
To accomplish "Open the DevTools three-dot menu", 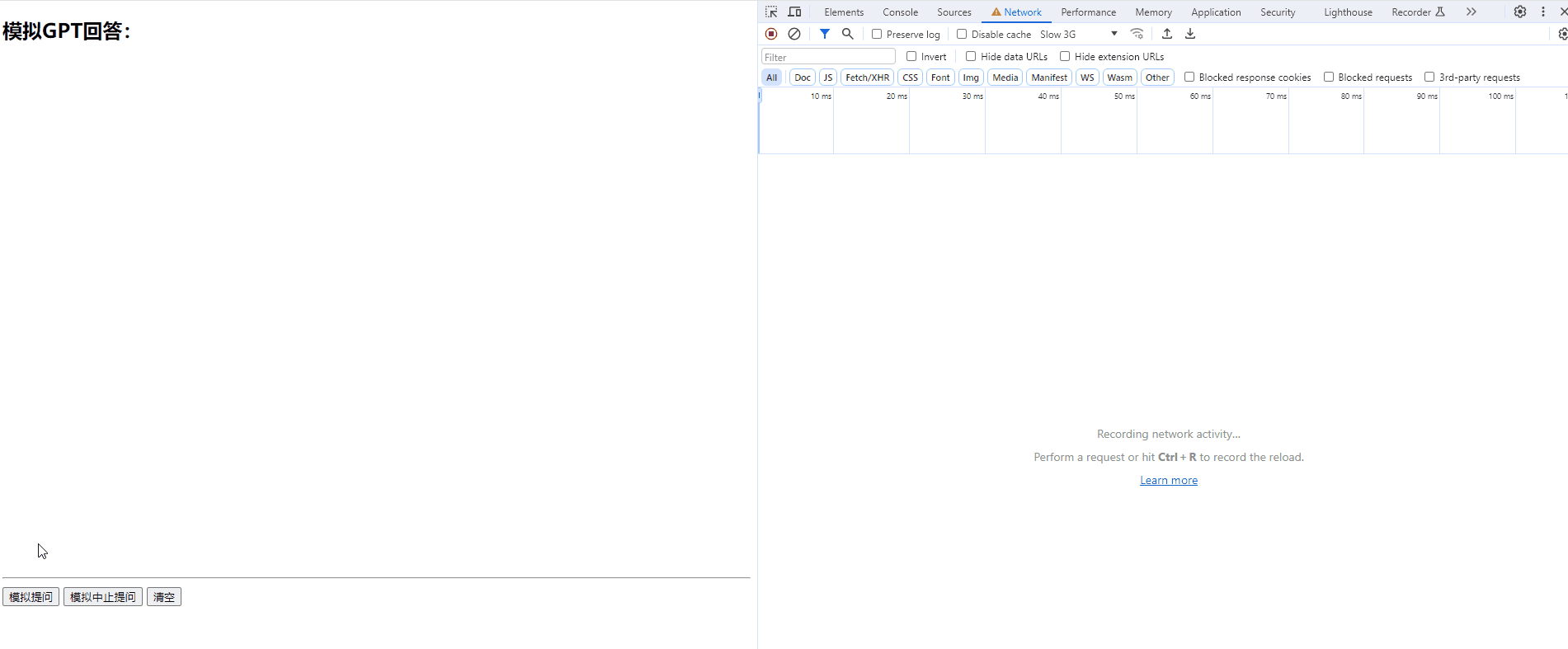I will tap(1543, 12).
